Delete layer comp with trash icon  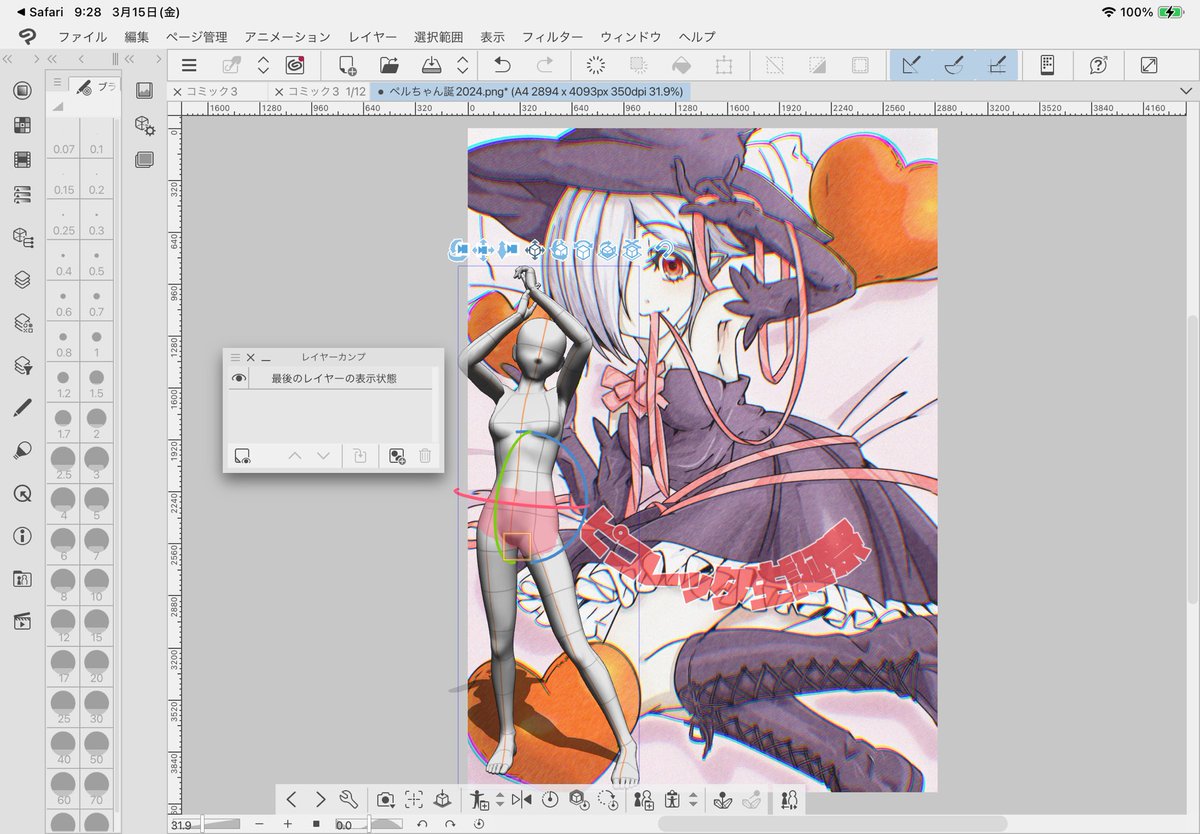[x=425, y=456]
